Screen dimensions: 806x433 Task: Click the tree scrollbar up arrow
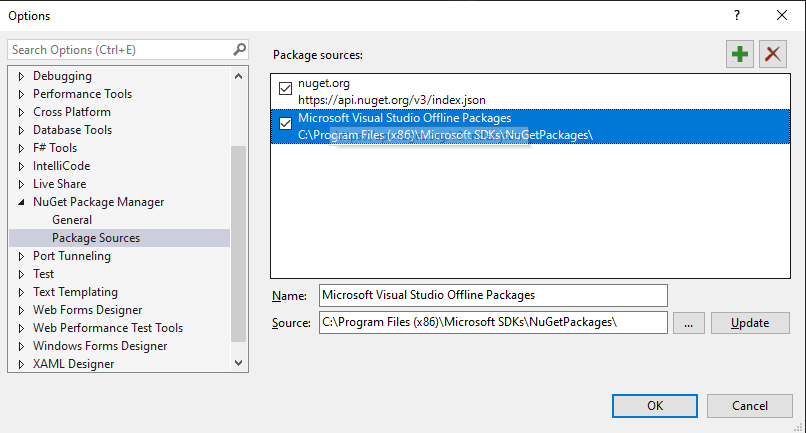239,76
